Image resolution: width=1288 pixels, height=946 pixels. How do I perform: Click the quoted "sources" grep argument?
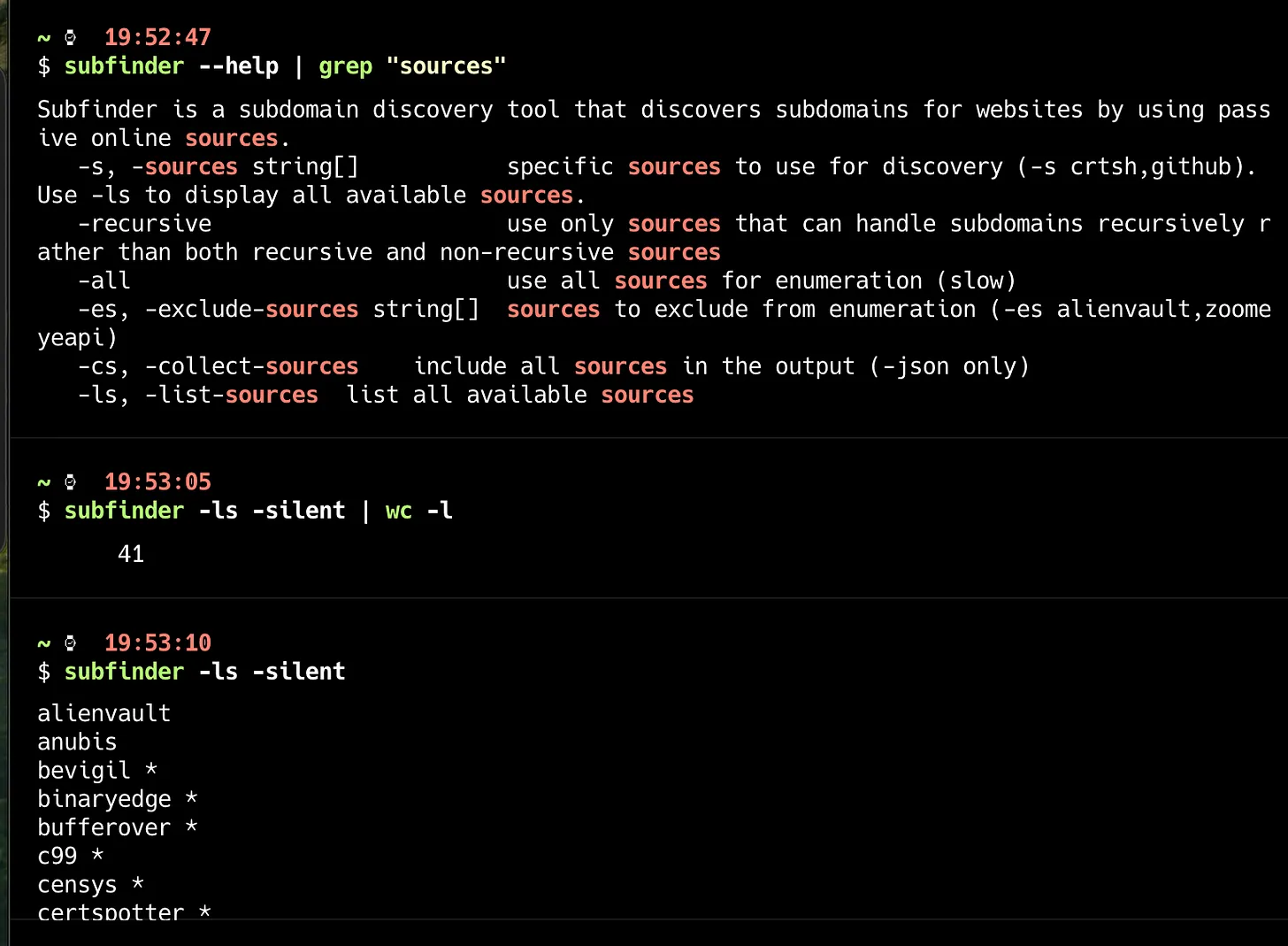pos(446,65)
